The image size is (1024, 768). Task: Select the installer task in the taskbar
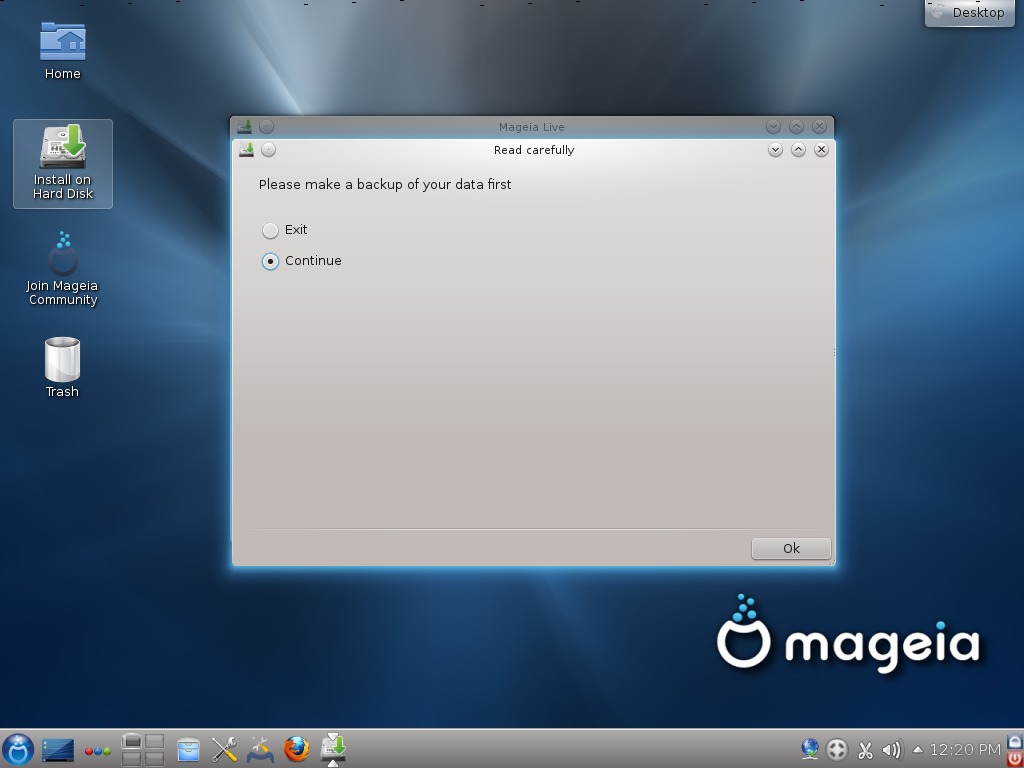[332, 749]
